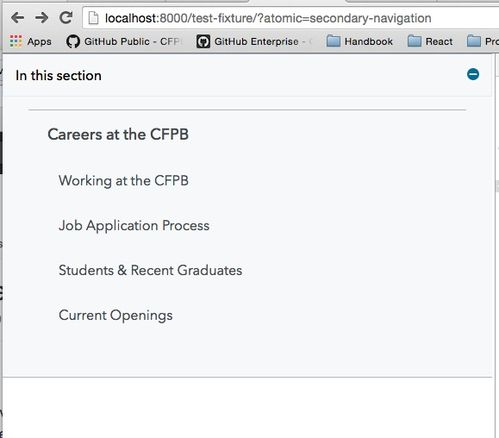Reload the page with refresh icon
The height and width of the screenshot is (438, 499).
pyautogui.click(x=66, y=18)
